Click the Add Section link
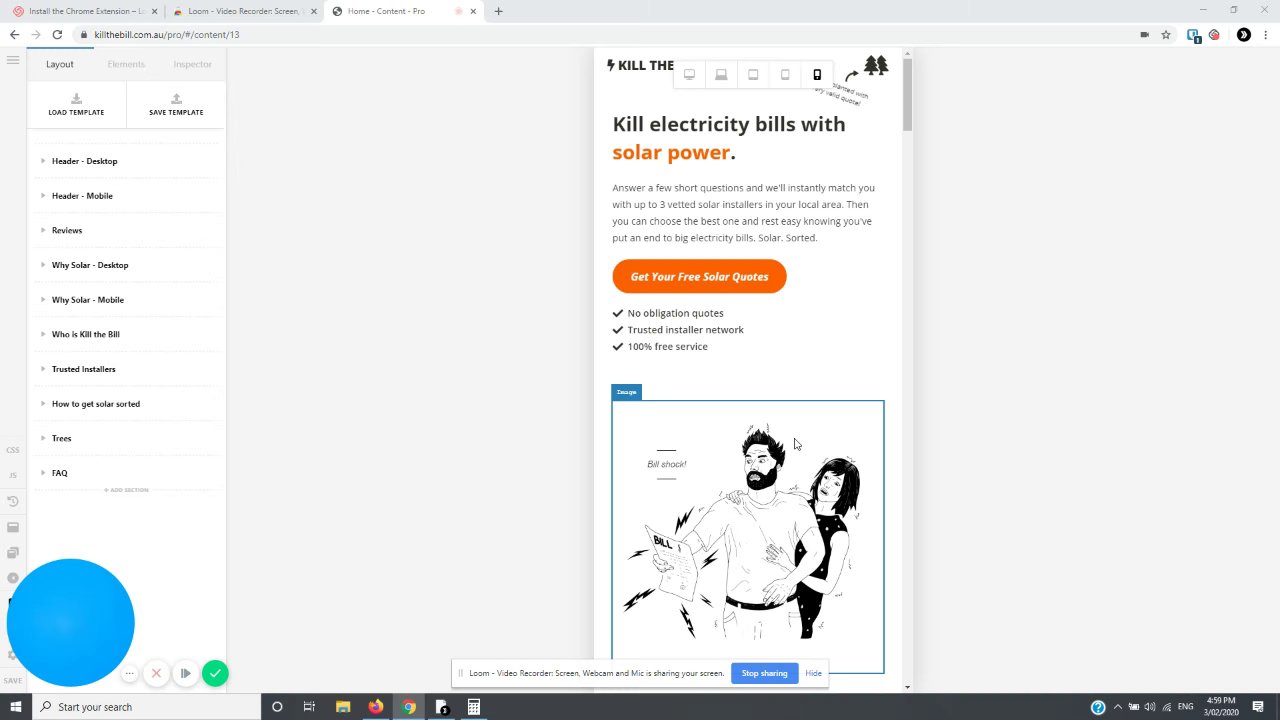The image size is (1280, 720). pyautogui.click(x=126, y=490)
